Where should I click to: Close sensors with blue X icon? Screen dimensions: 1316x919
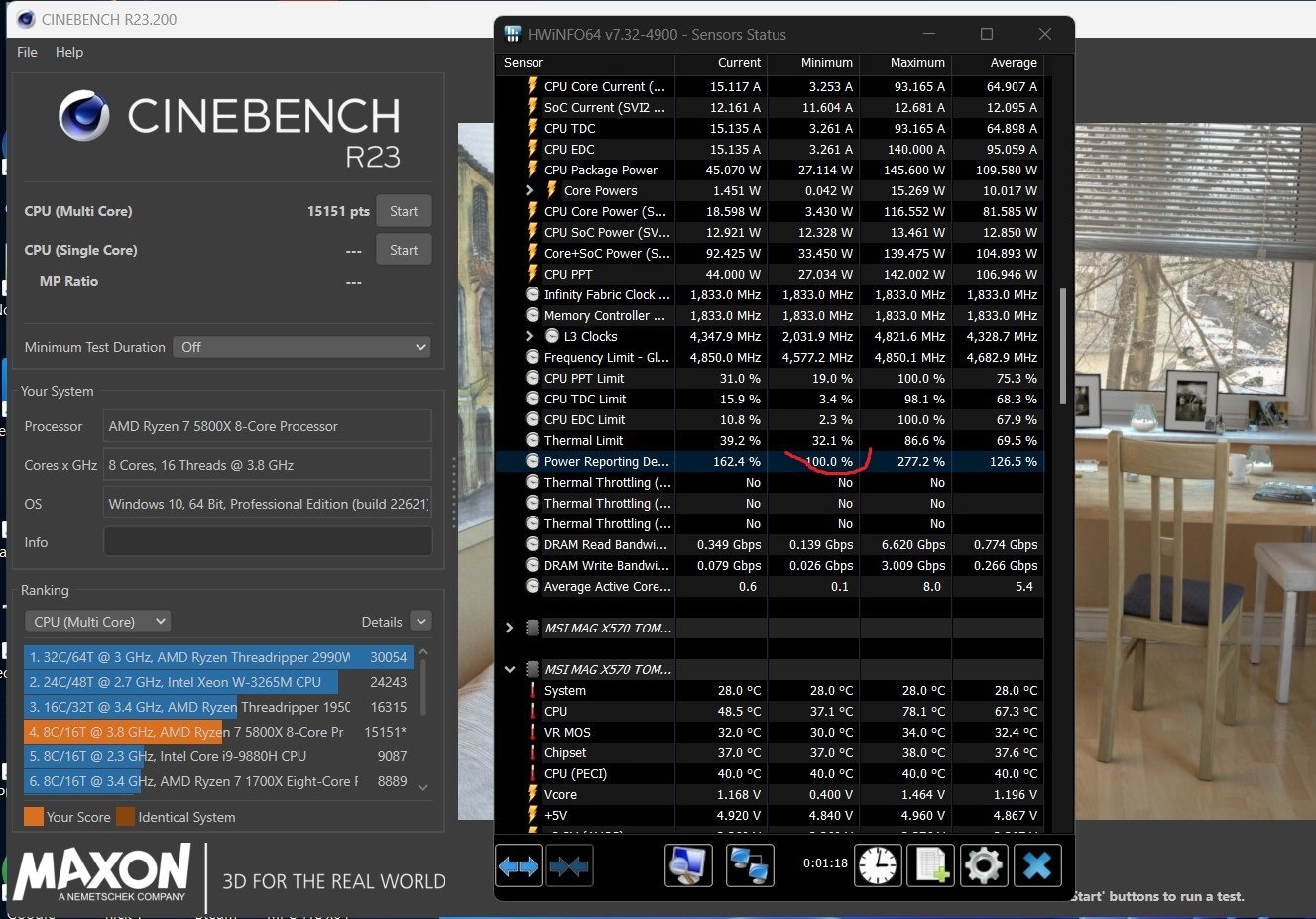[x=1036, y=865]
